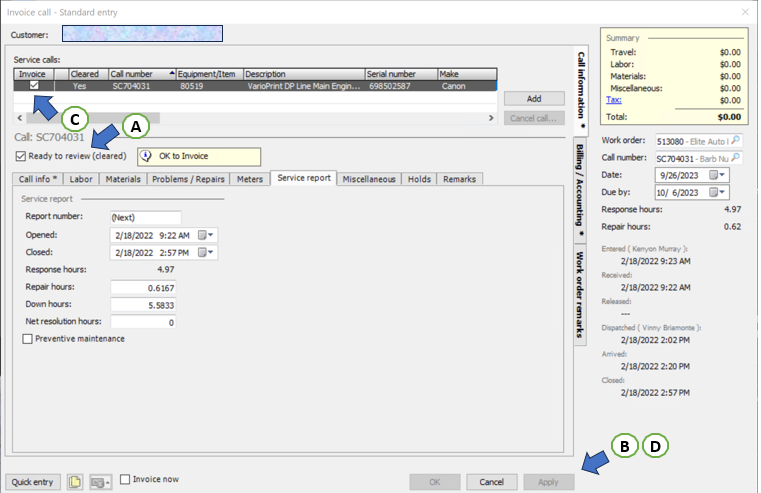The image size is (761, 493).
Task: Click the Down hours input field
Action: [143, 305]
